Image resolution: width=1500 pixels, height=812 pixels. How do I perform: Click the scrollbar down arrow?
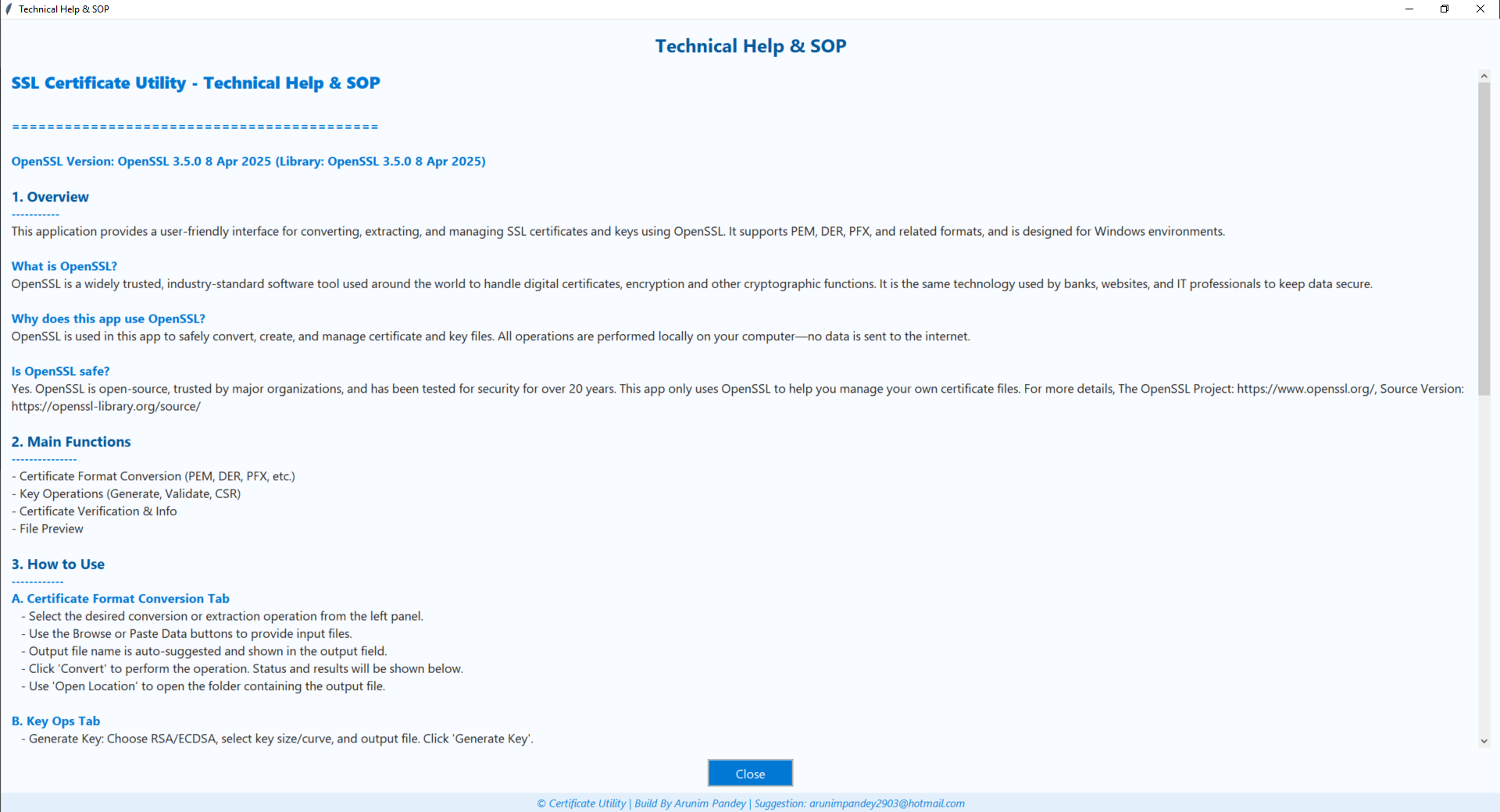(1484, 741)
